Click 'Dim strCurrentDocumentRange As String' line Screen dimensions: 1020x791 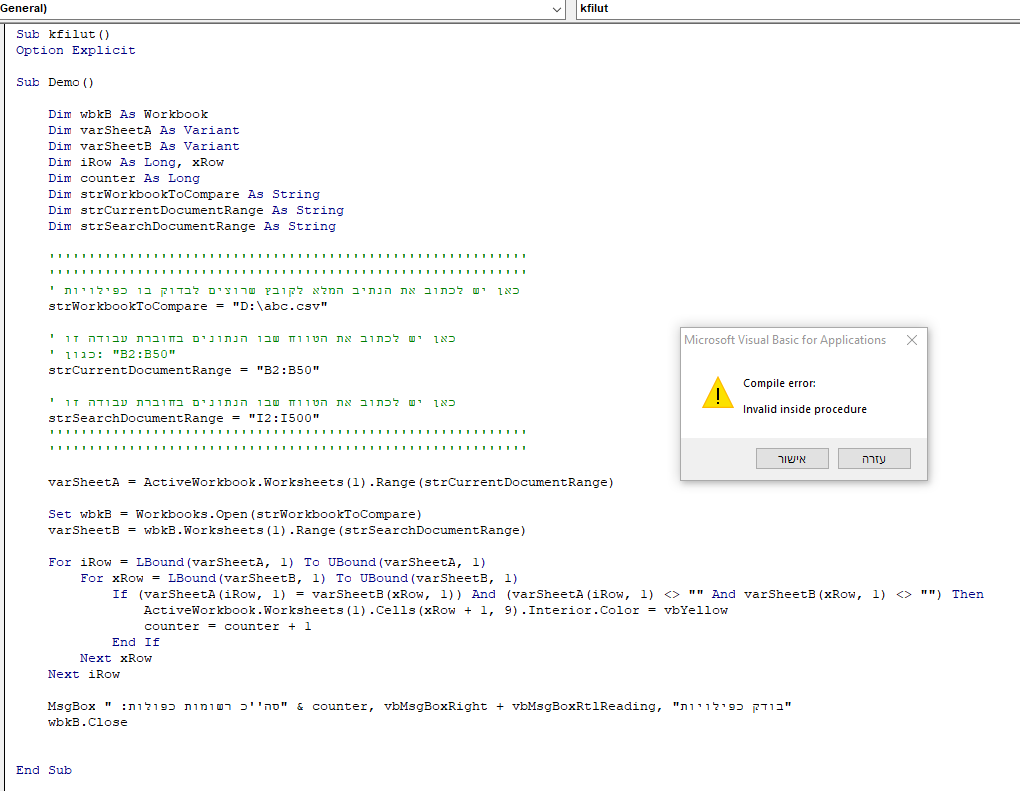(x=196, y=211)
